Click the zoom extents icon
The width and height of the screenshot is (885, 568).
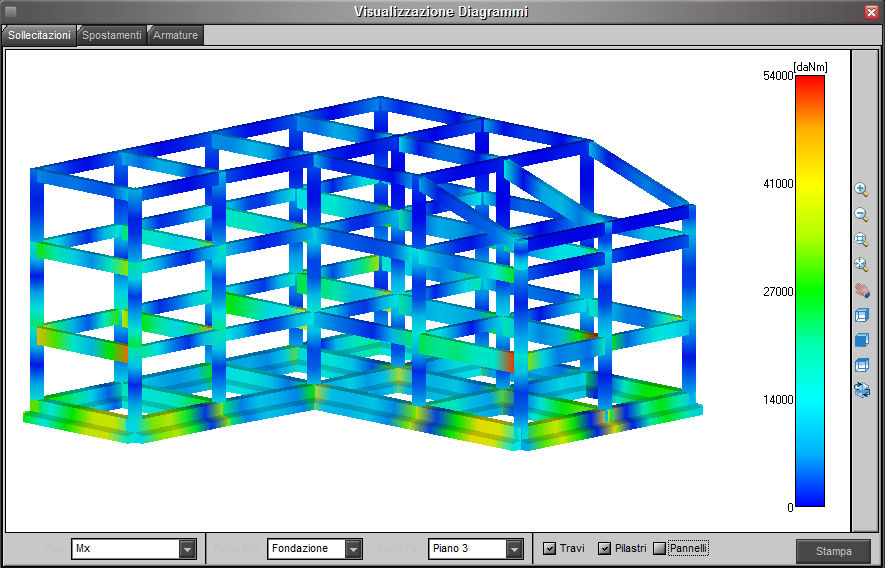[861, 265]
